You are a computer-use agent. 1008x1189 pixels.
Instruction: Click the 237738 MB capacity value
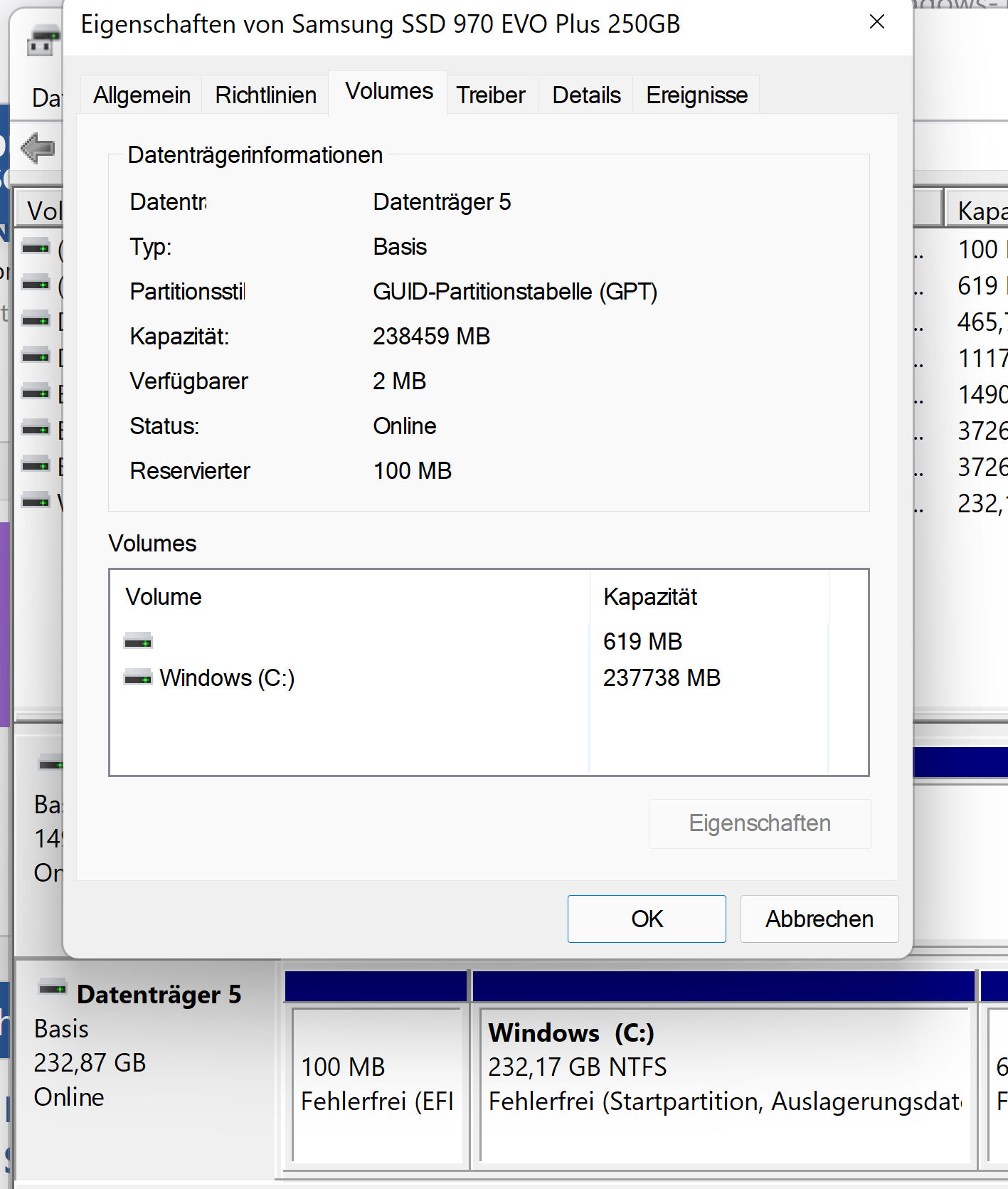click(662, 677)
